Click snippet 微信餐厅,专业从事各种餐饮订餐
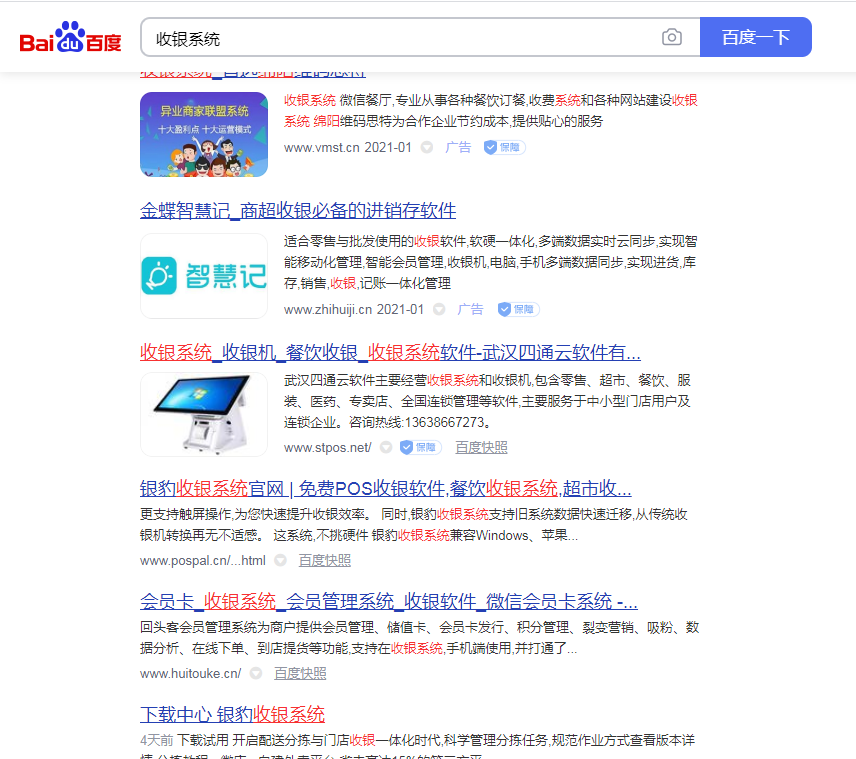Viewport: 856px width, 759px height. pyautogui.click(x=491, y=111)
